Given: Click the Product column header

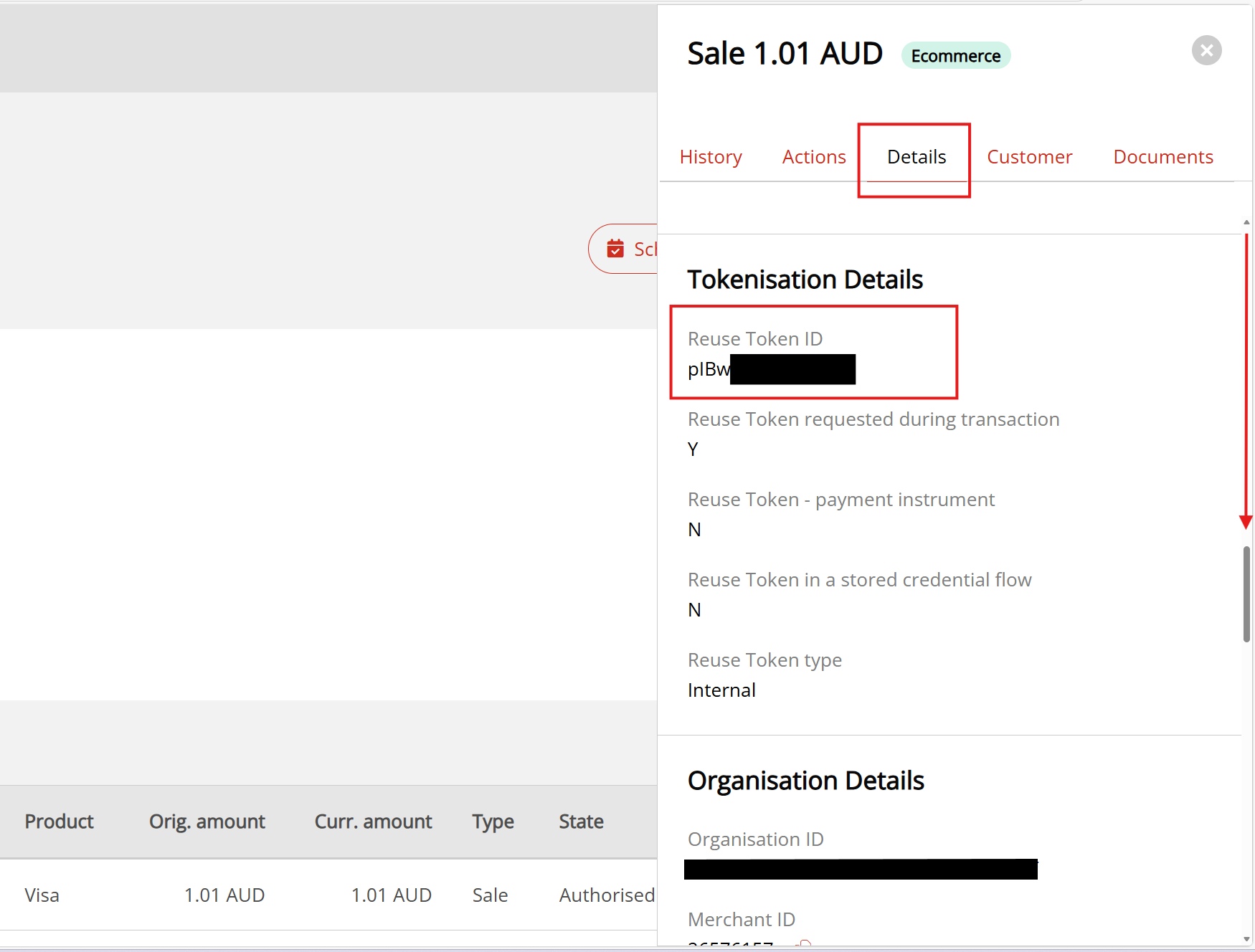Looking at the screenshot, I should click(59, 822).
